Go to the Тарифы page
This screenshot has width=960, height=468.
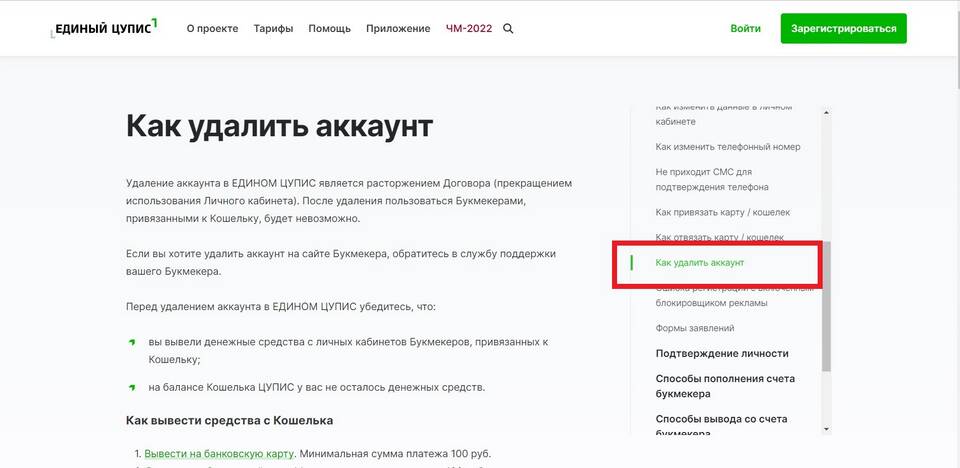(x=273, y=29)
